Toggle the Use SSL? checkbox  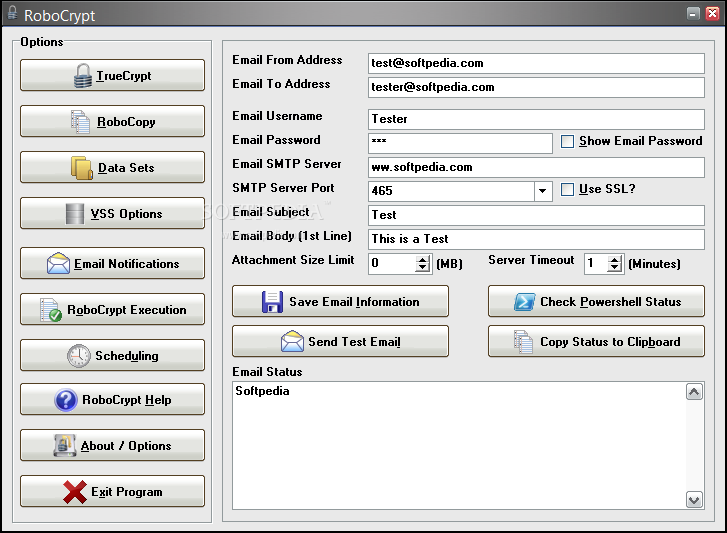(x=568, y=189)
